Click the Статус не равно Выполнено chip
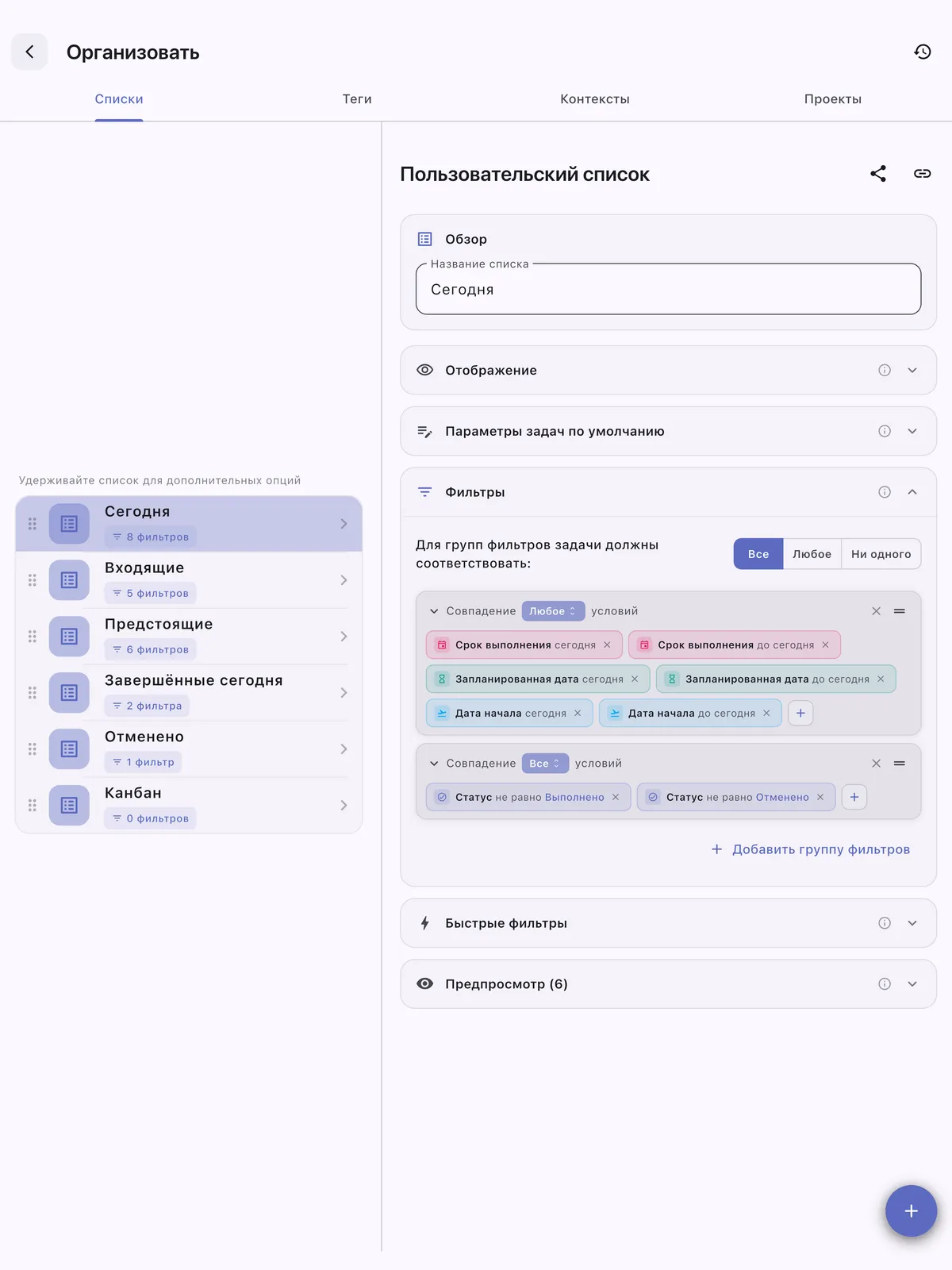952x1270 pixels. click(x=528, y=798)
